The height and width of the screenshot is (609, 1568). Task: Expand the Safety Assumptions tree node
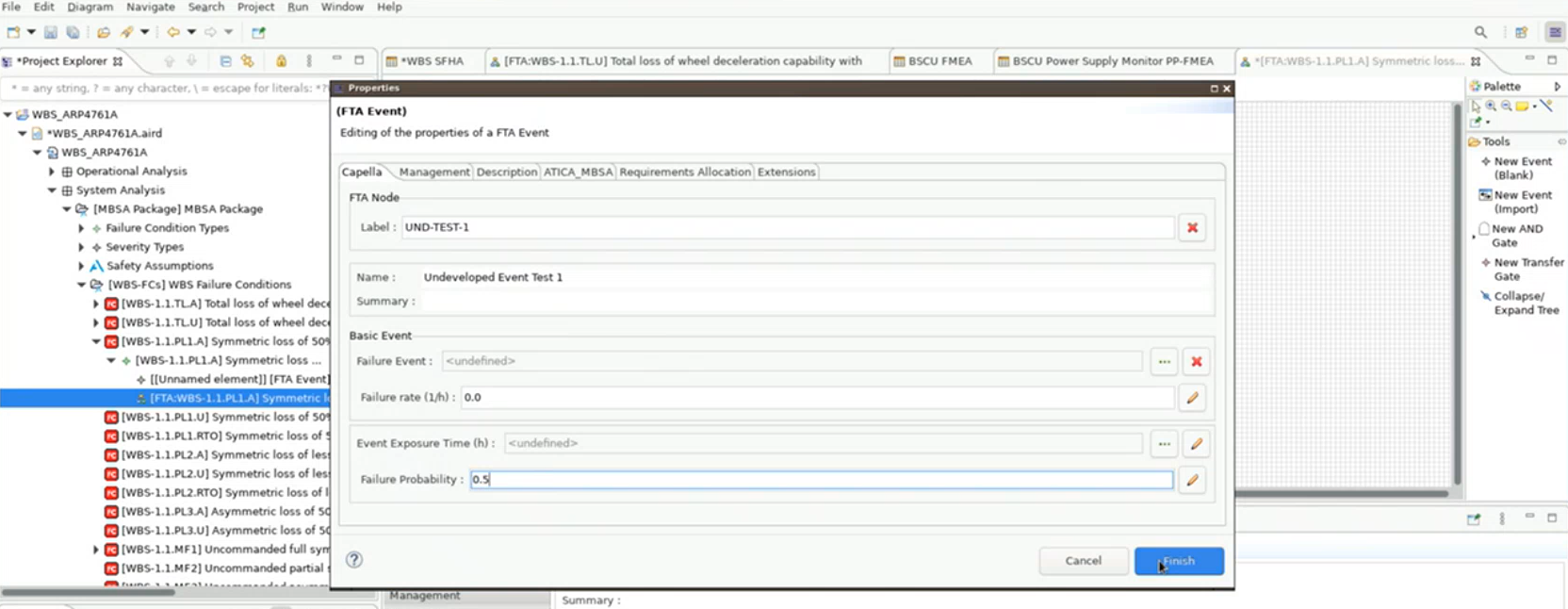coord(81,266)
